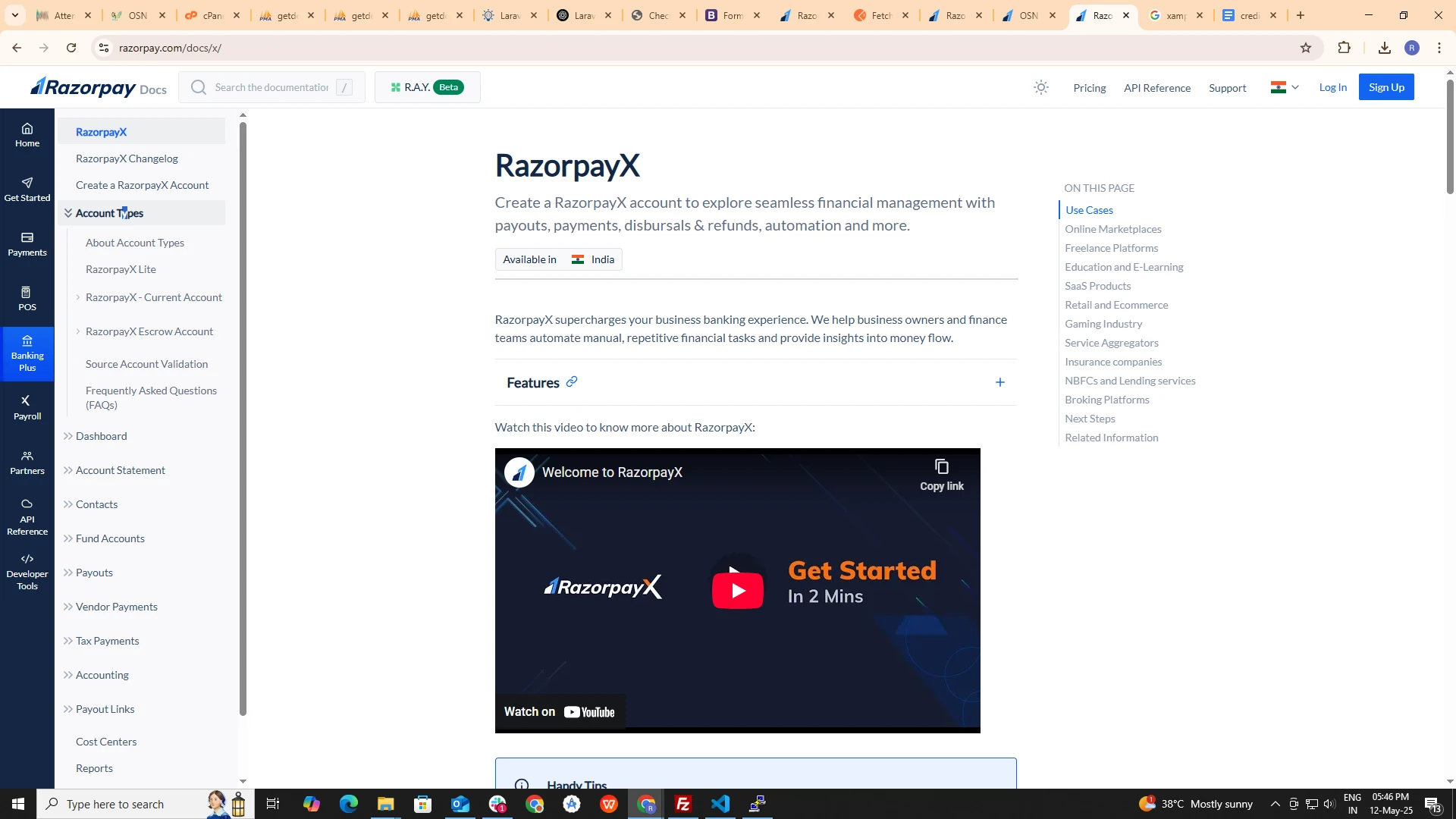Open the Chrome profile avatar

[x=1412, y=48]
